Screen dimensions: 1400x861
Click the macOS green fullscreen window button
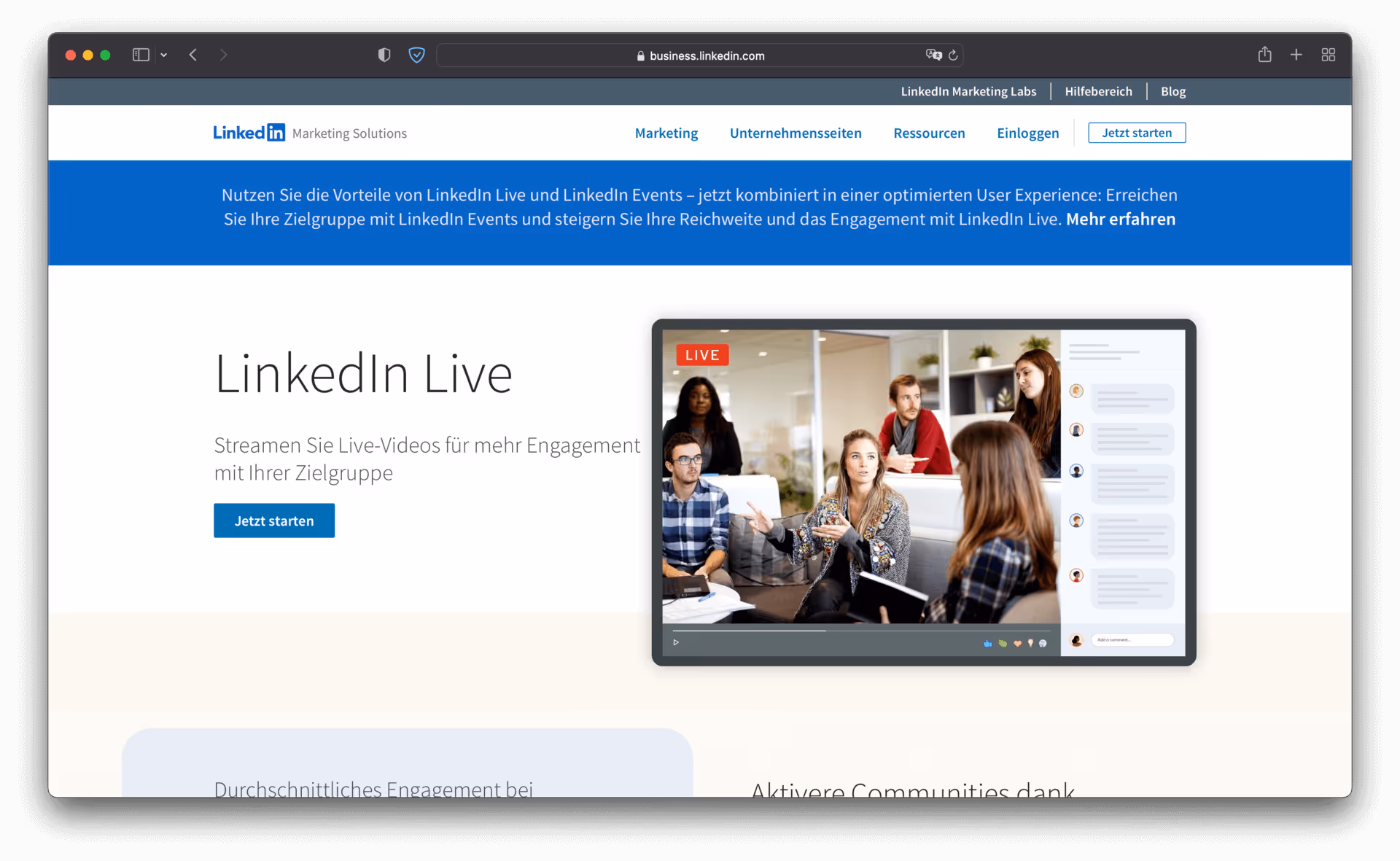point(105,55)
